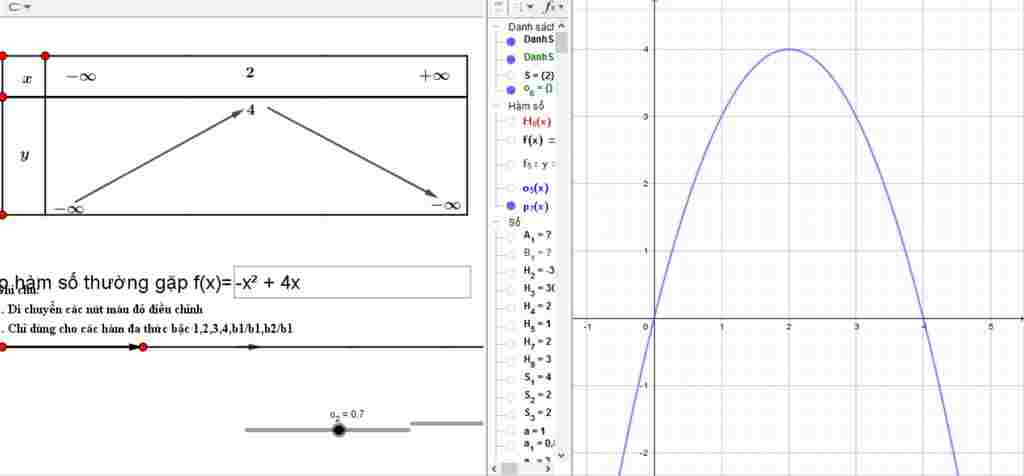Show the H₀(x) function object
Image resolution: width=1024 pixels, height=476 pixels.
click(x=511, y=122)
